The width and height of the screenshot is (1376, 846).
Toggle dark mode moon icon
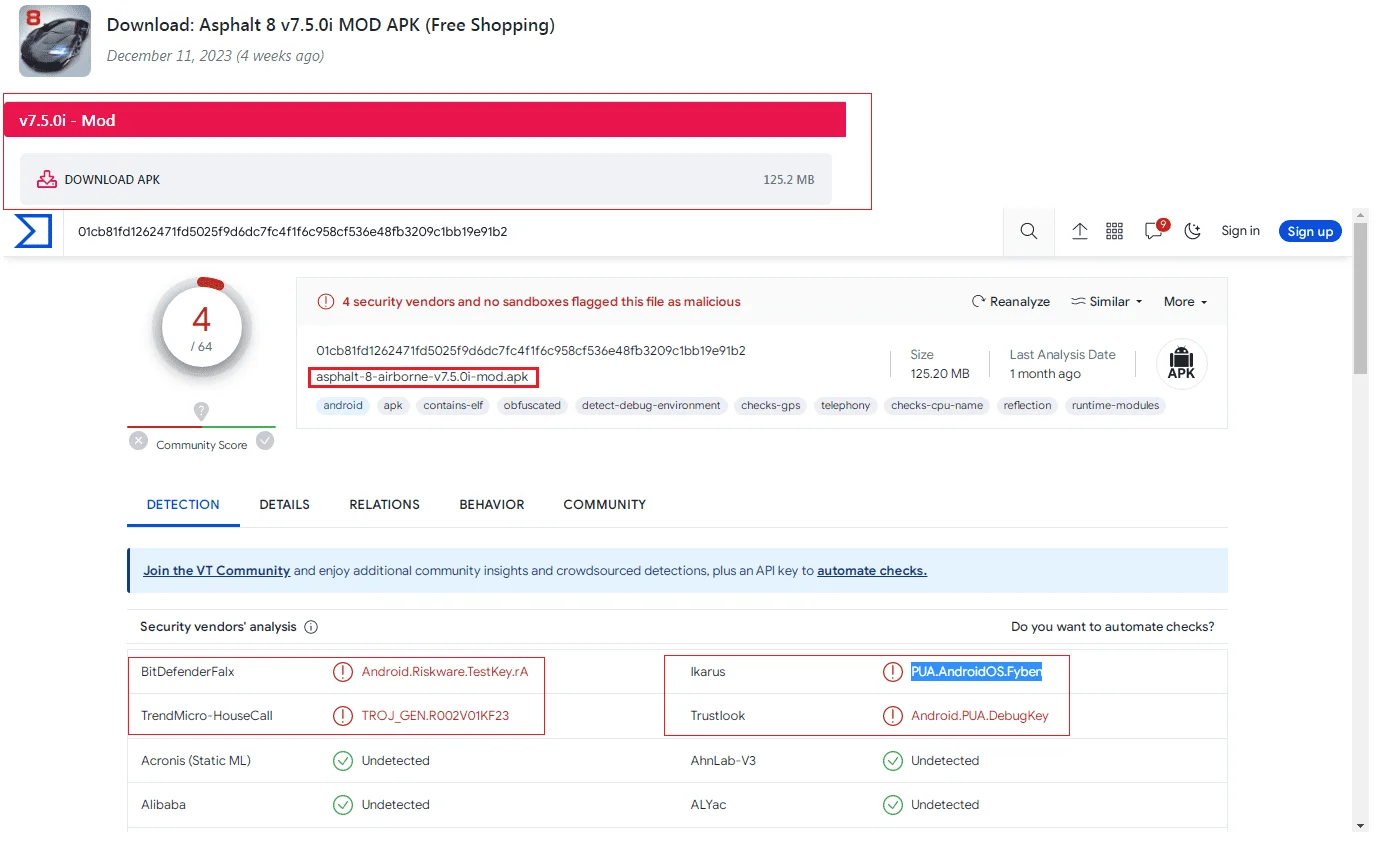pyautogui.click(x=1192, y=231)
